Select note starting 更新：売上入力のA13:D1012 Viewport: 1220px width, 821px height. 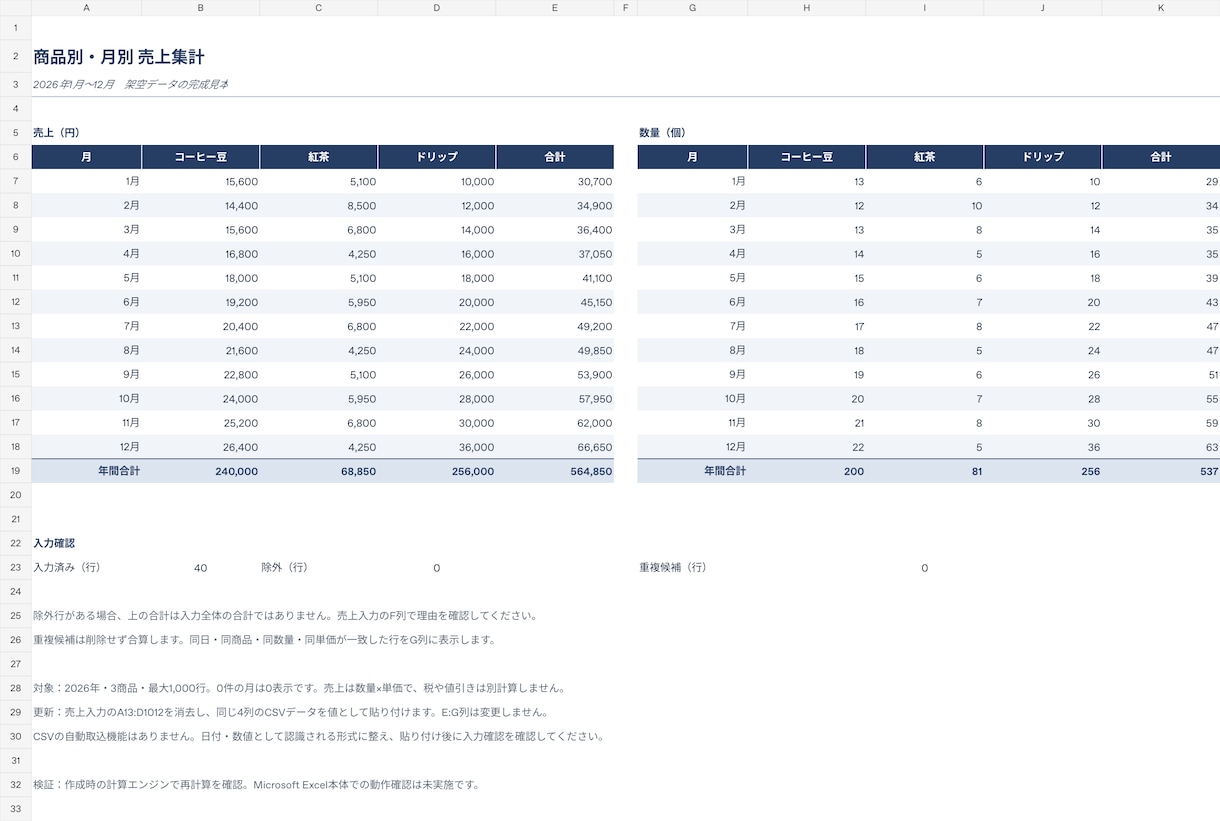(291, 712)
